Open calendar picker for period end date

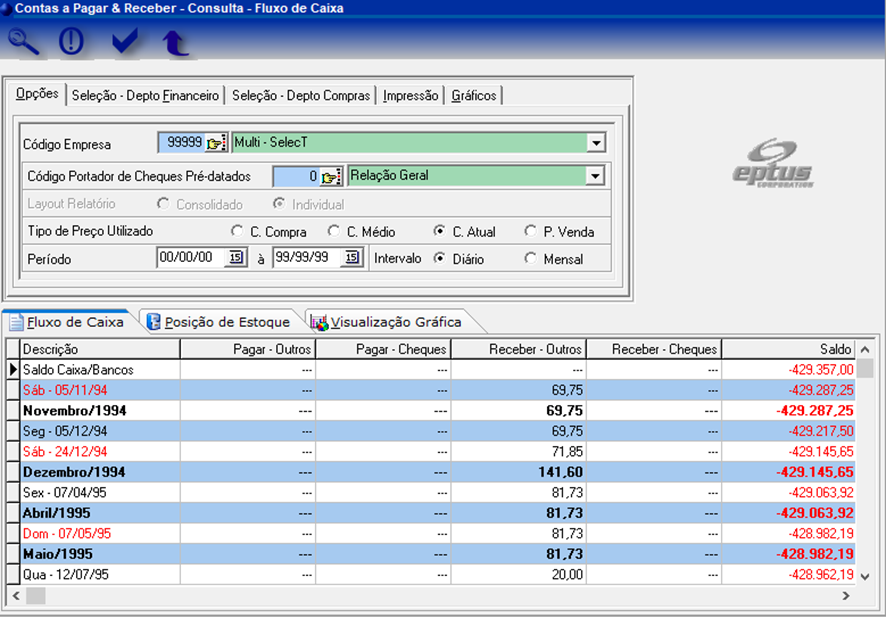click(351, 258)
